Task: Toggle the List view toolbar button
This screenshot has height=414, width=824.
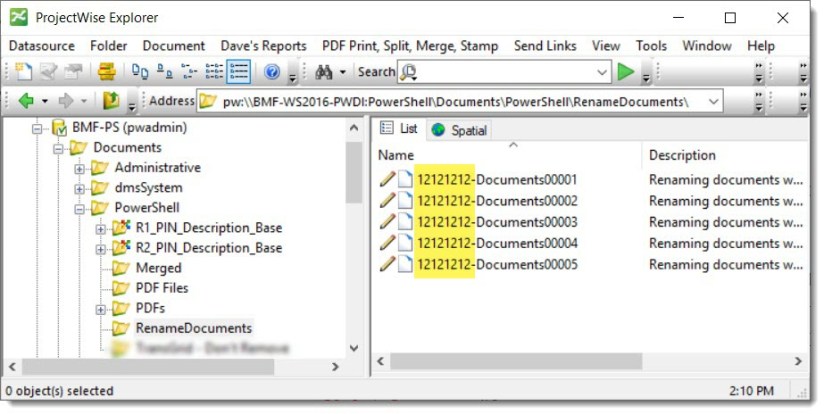Action: 214,72
